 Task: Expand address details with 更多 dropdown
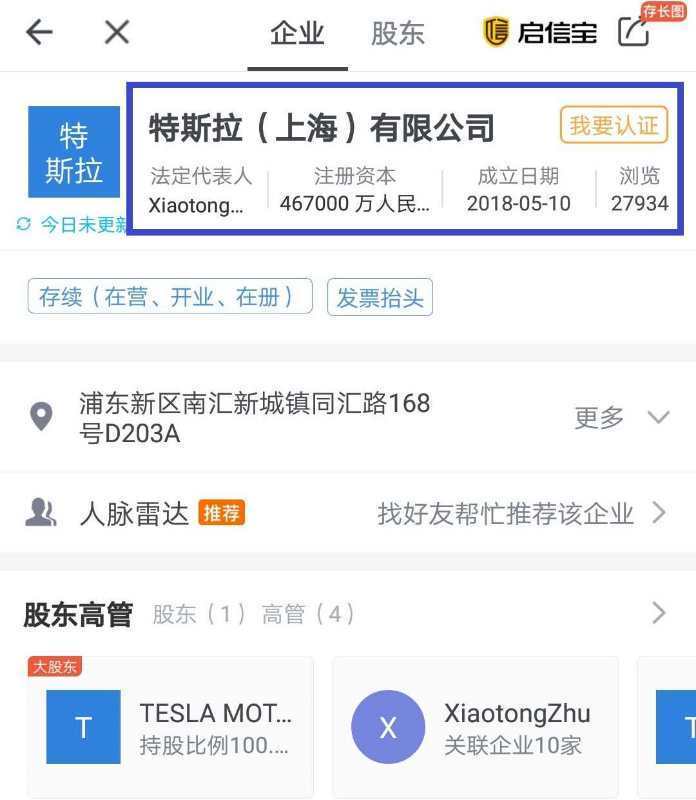(x=620, y=417)
